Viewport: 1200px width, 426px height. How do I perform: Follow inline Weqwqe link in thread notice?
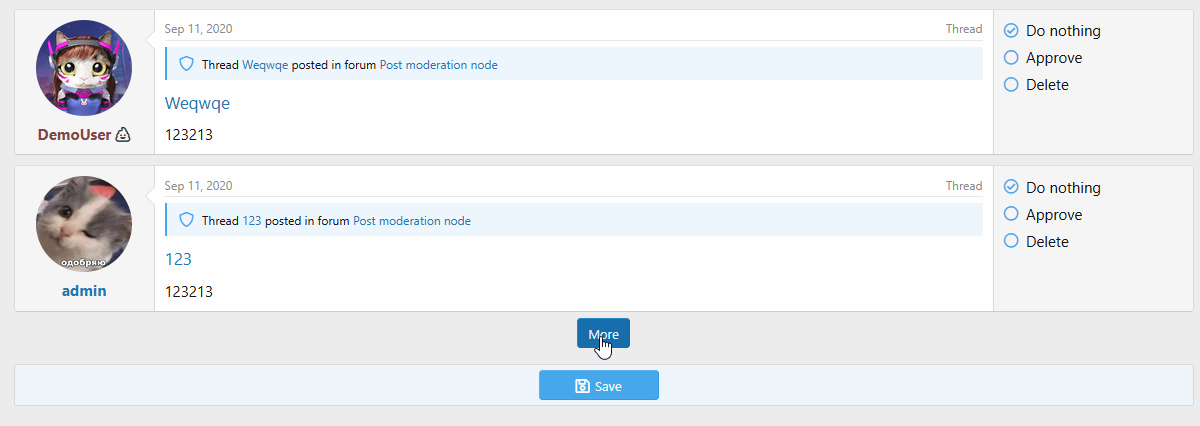click(265, 64)
